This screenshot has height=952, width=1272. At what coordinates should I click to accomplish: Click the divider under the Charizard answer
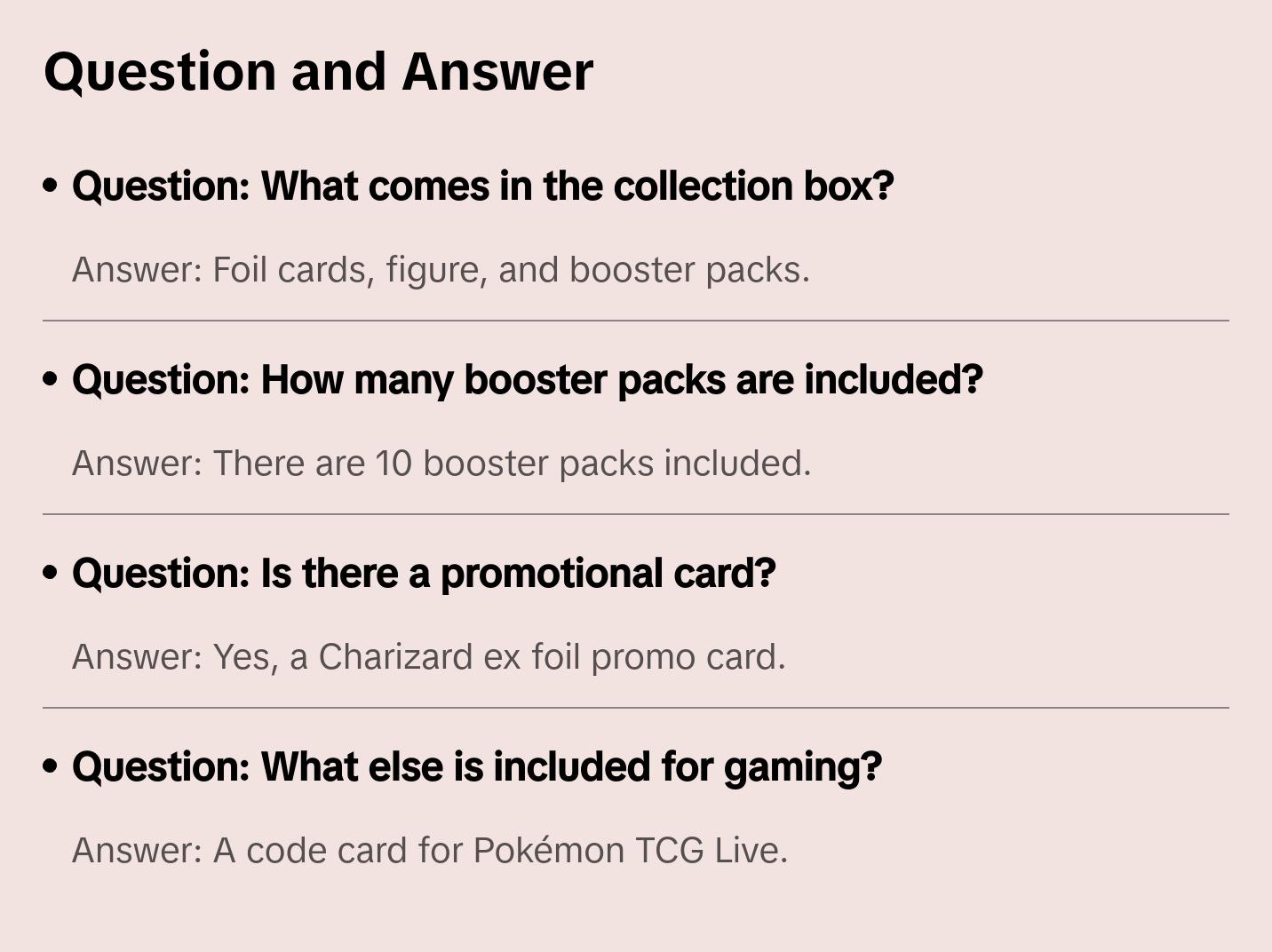point(636,708)
